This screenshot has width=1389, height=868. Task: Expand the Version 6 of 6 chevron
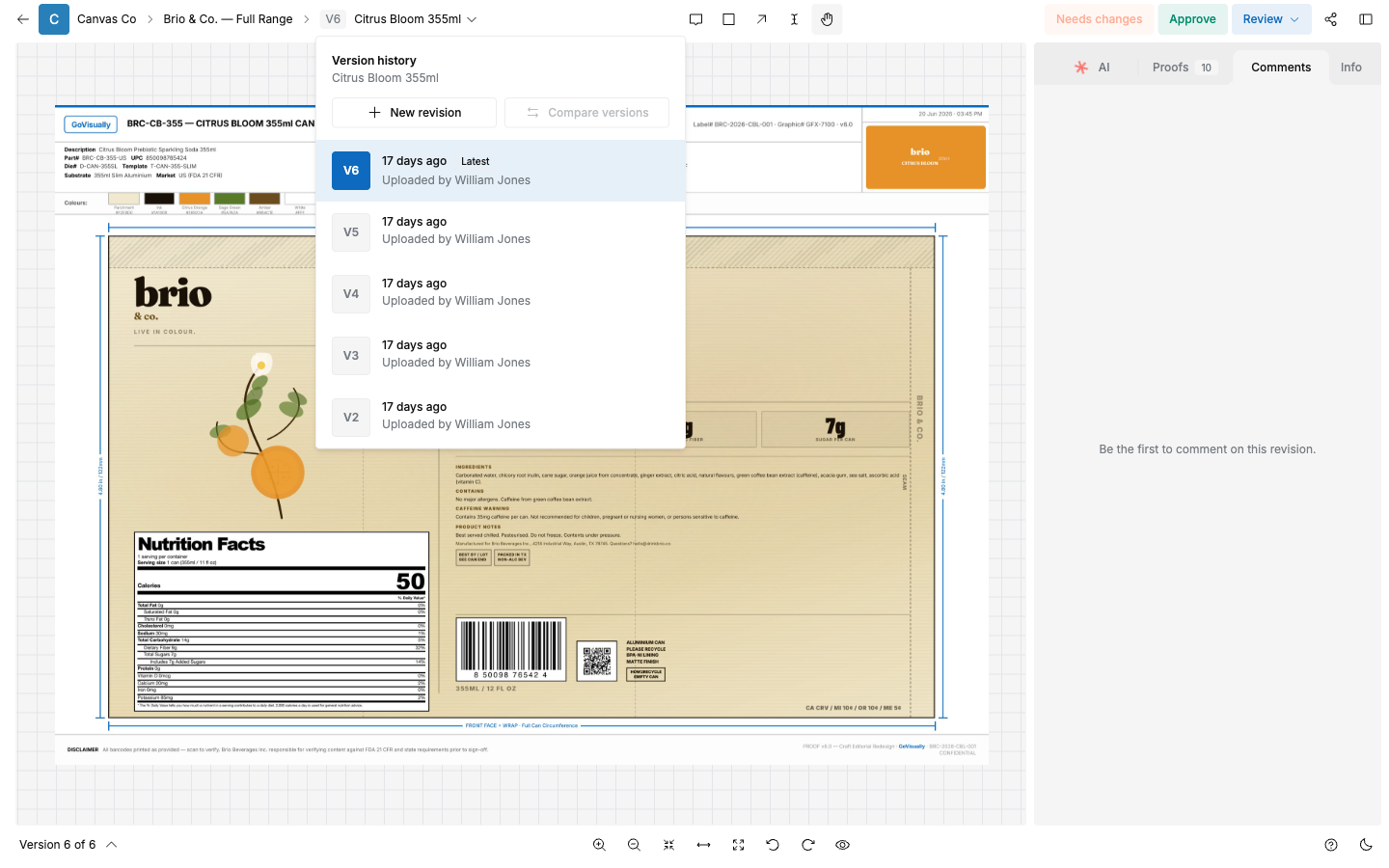112,845
